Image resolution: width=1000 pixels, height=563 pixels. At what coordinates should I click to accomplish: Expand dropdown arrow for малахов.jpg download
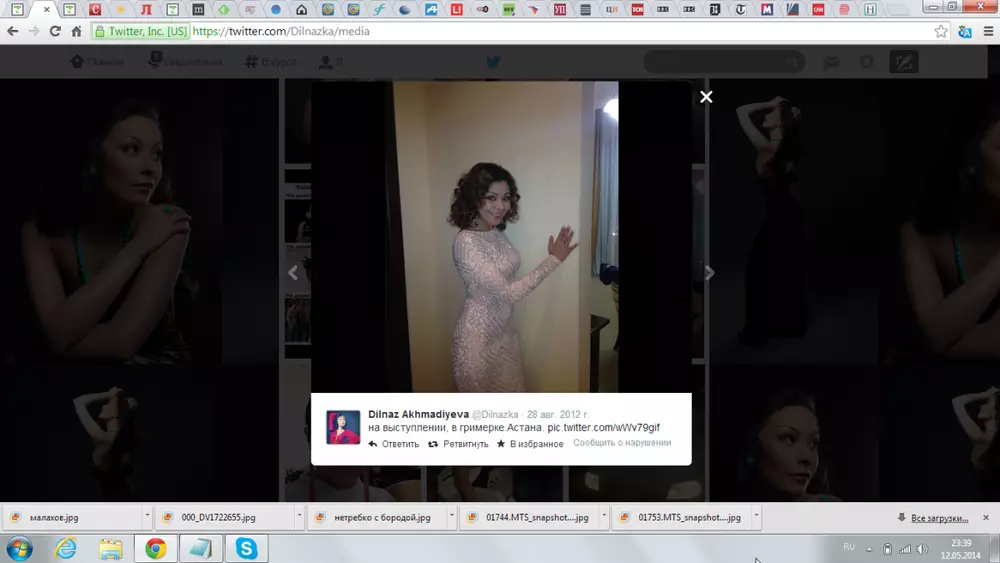tap(147, 517)
